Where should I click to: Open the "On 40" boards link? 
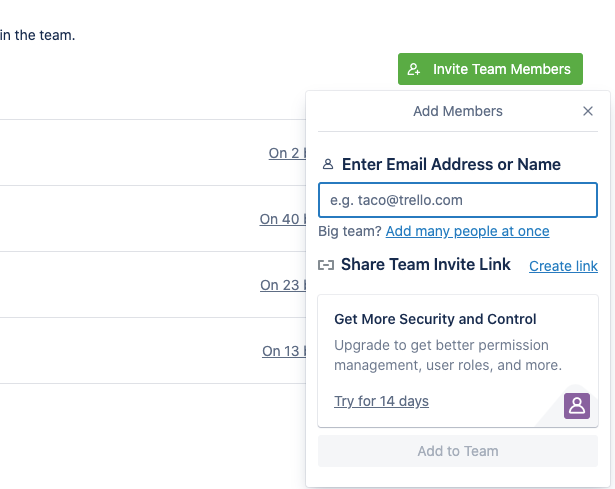[281, 219]
